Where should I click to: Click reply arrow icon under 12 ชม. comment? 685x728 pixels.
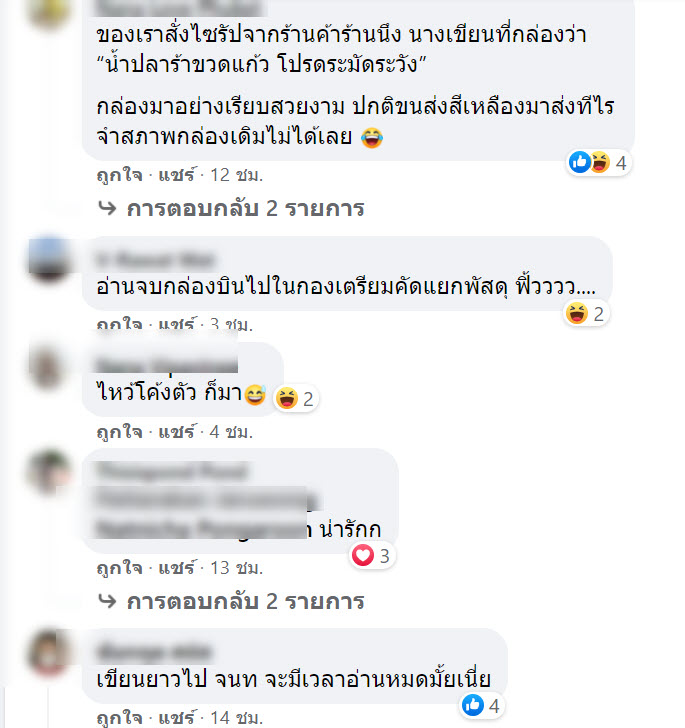click(x=108, y=208)
